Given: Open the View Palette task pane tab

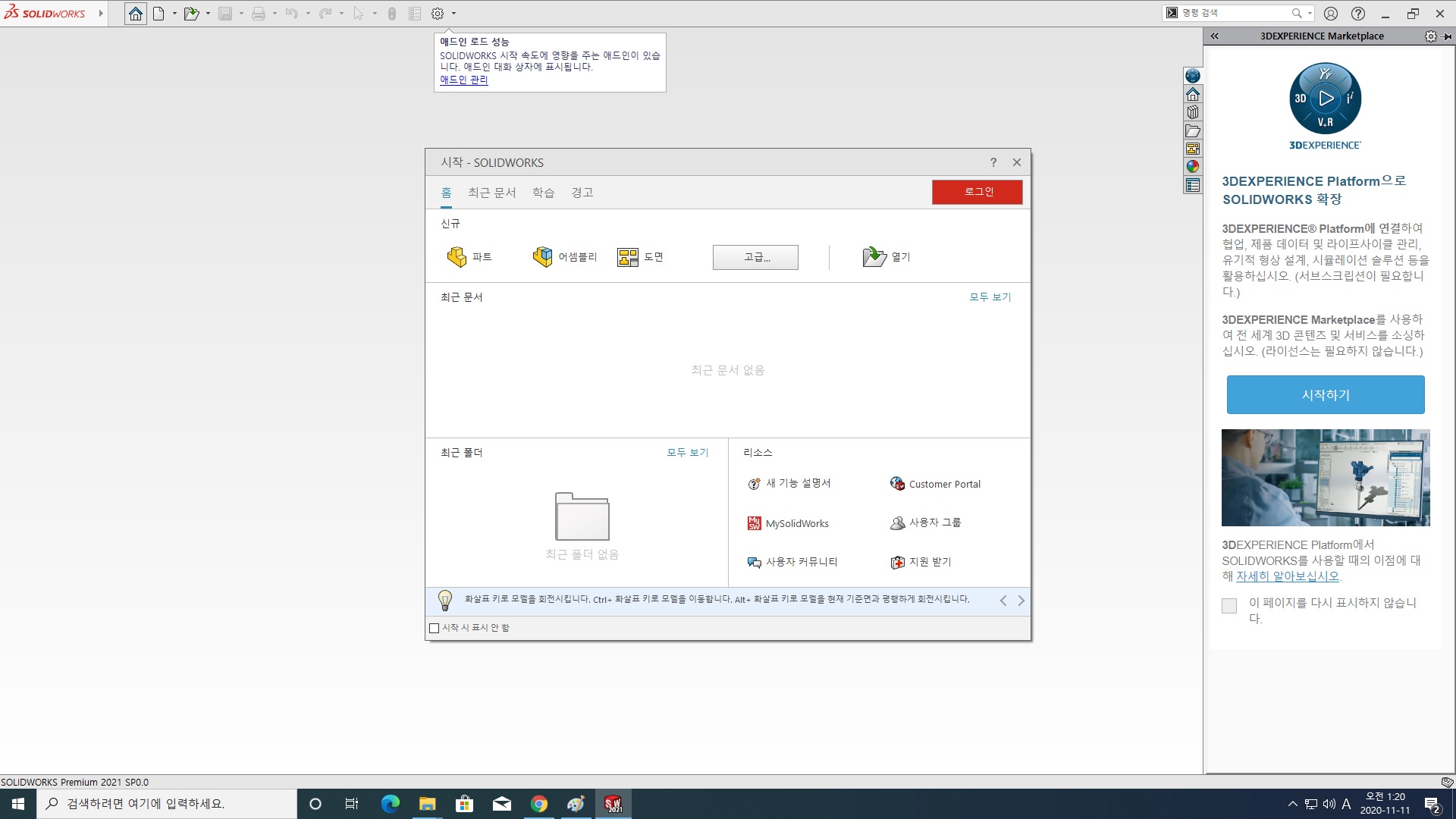Looking at the screenshot, I should point(1193,149).
